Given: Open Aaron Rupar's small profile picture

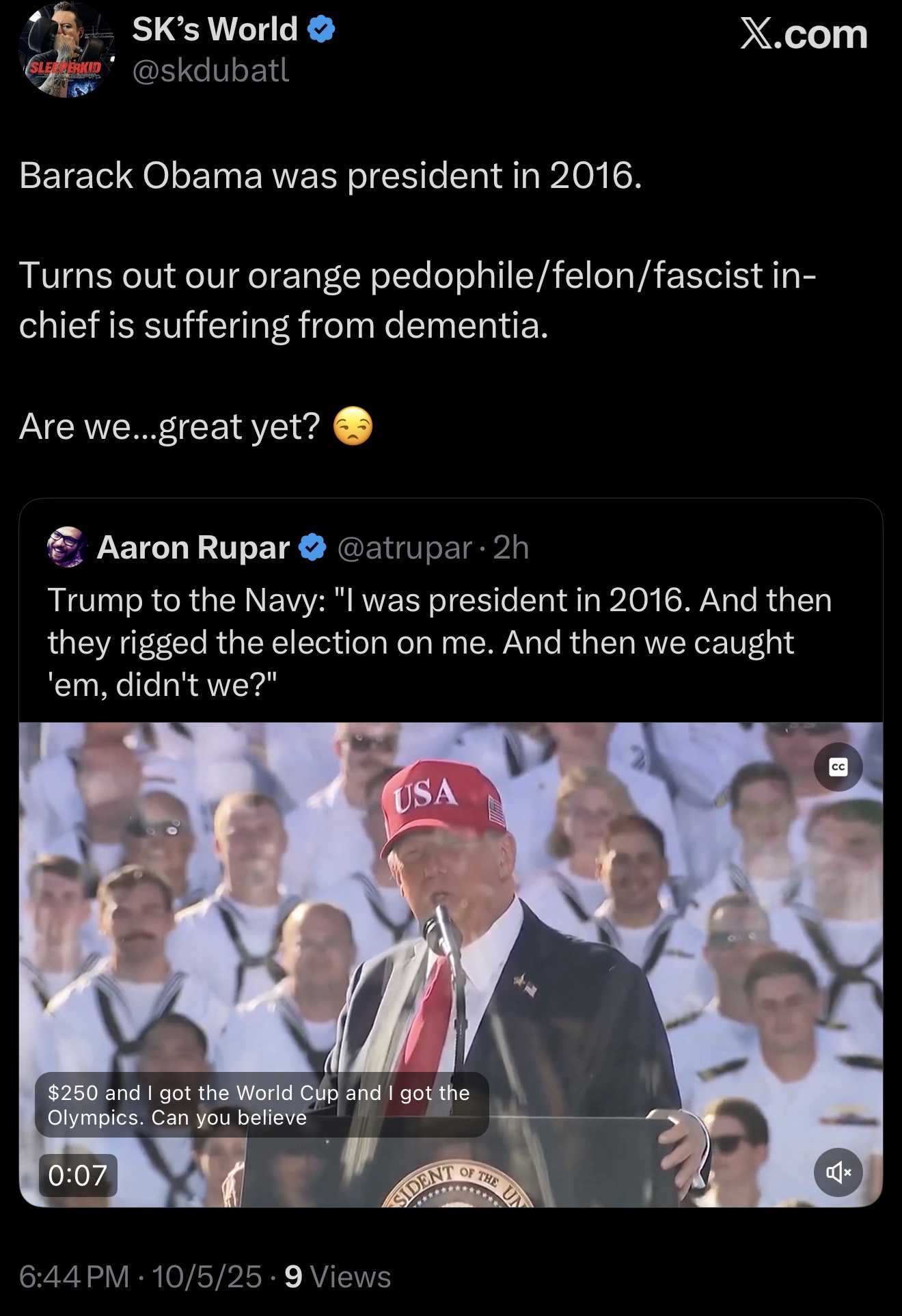Looking at the screenshot, I should [67, 547].
